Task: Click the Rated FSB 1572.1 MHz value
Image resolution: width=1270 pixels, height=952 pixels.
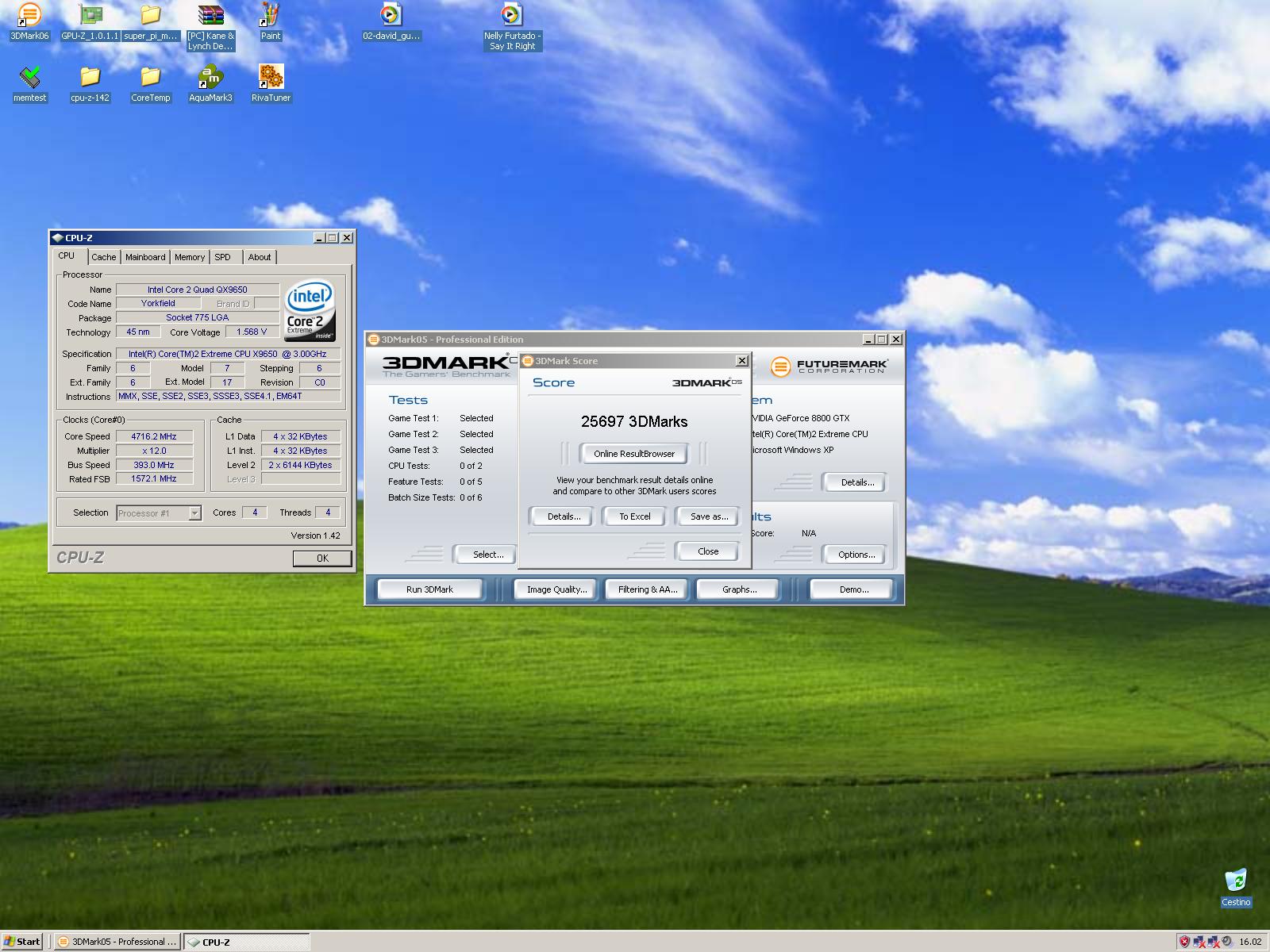Action: pos(154,479)
